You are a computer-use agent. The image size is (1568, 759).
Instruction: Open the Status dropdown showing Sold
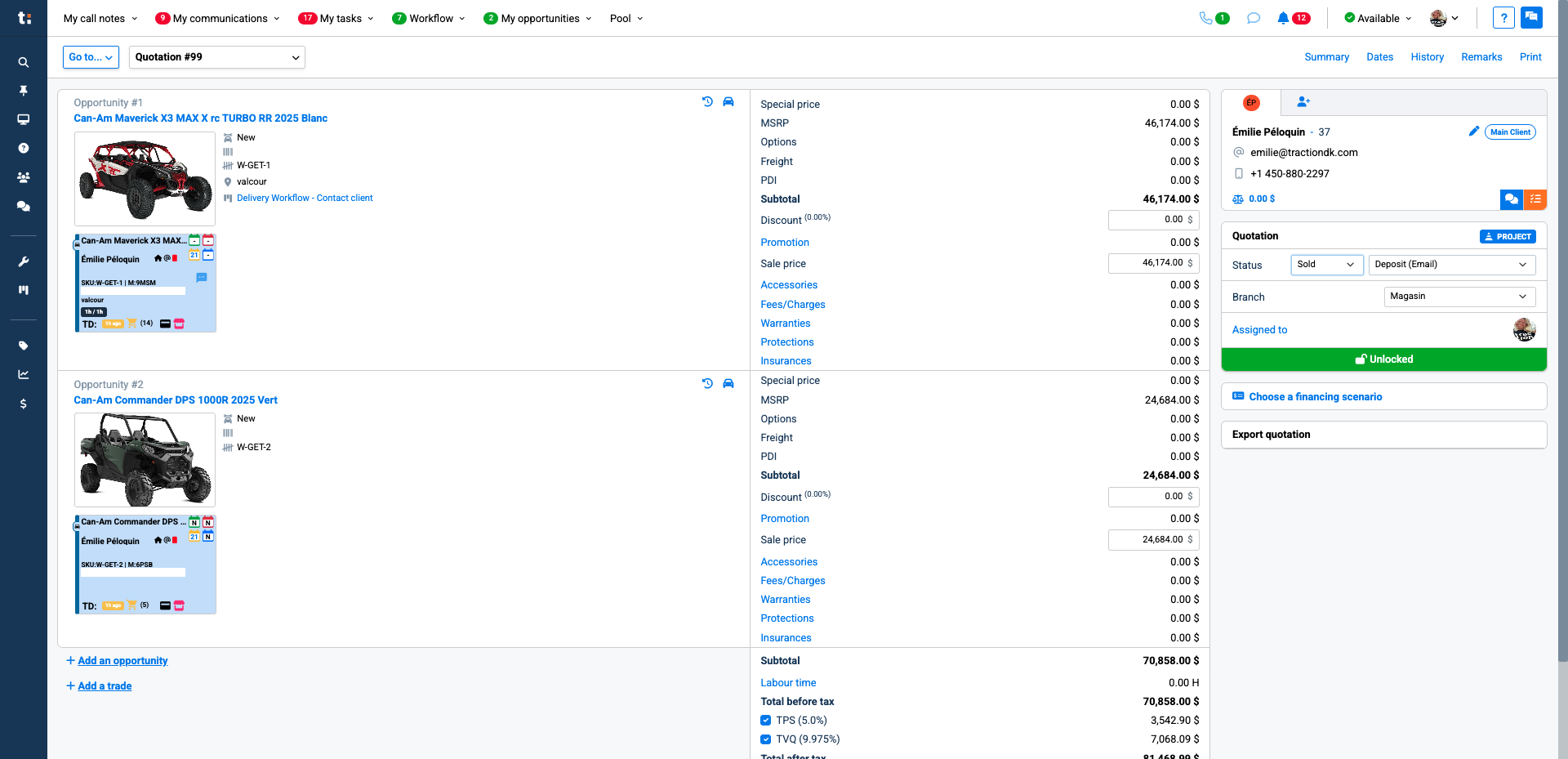(x=1326, y=265)
